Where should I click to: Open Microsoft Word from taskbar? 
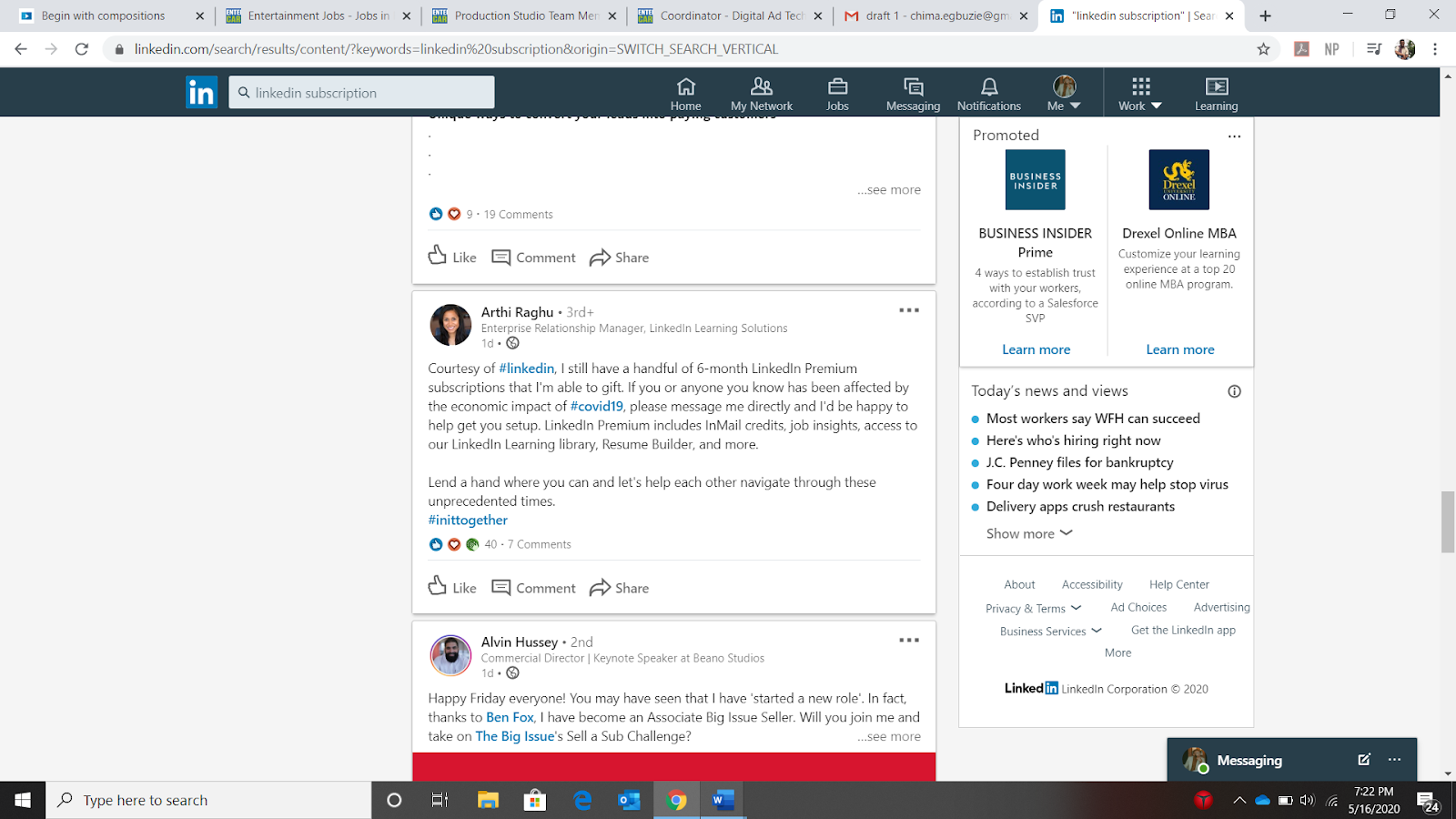723,800
